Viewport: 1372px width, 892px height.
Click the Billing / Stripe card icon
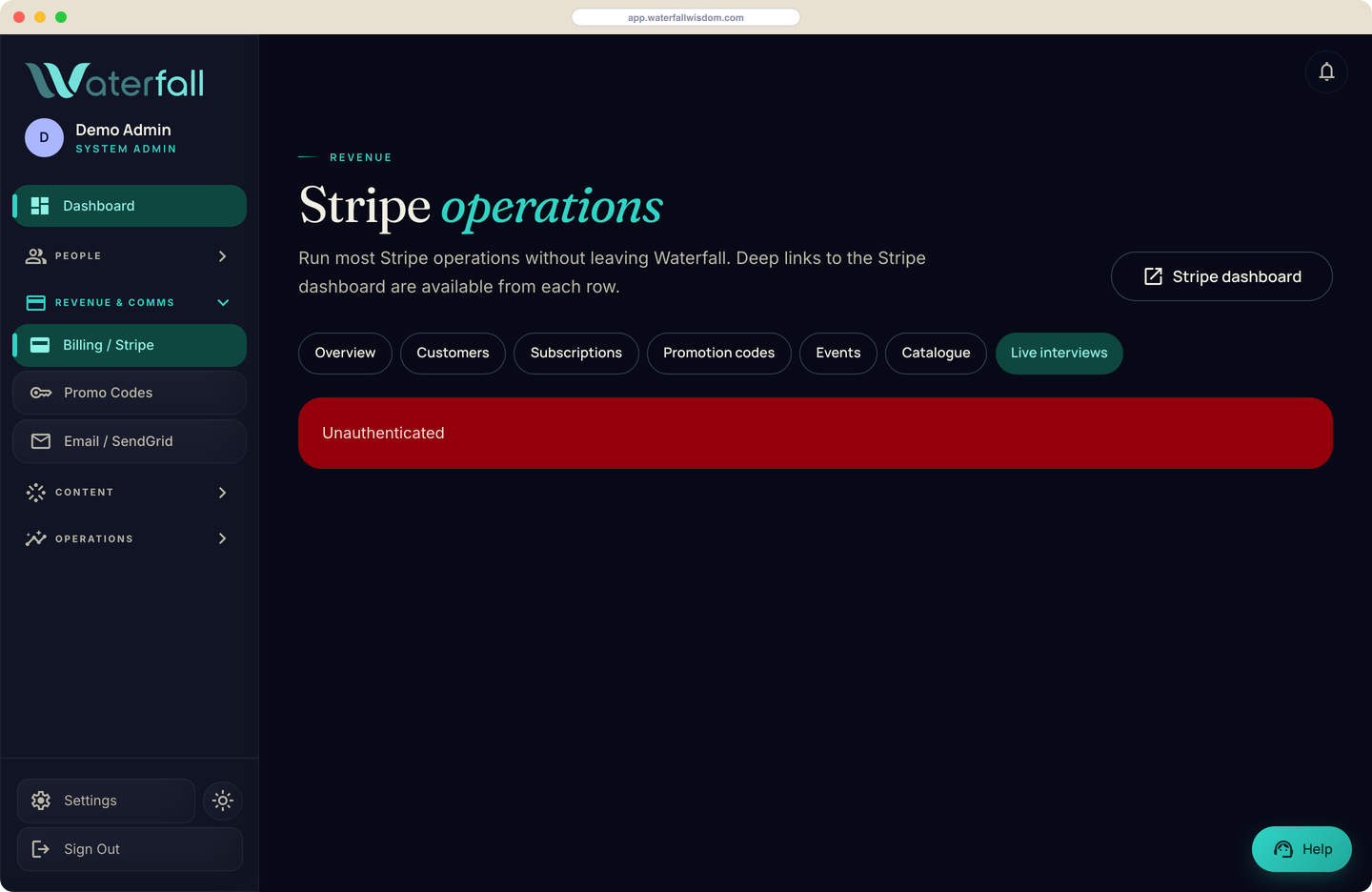[x=40, y=345]
